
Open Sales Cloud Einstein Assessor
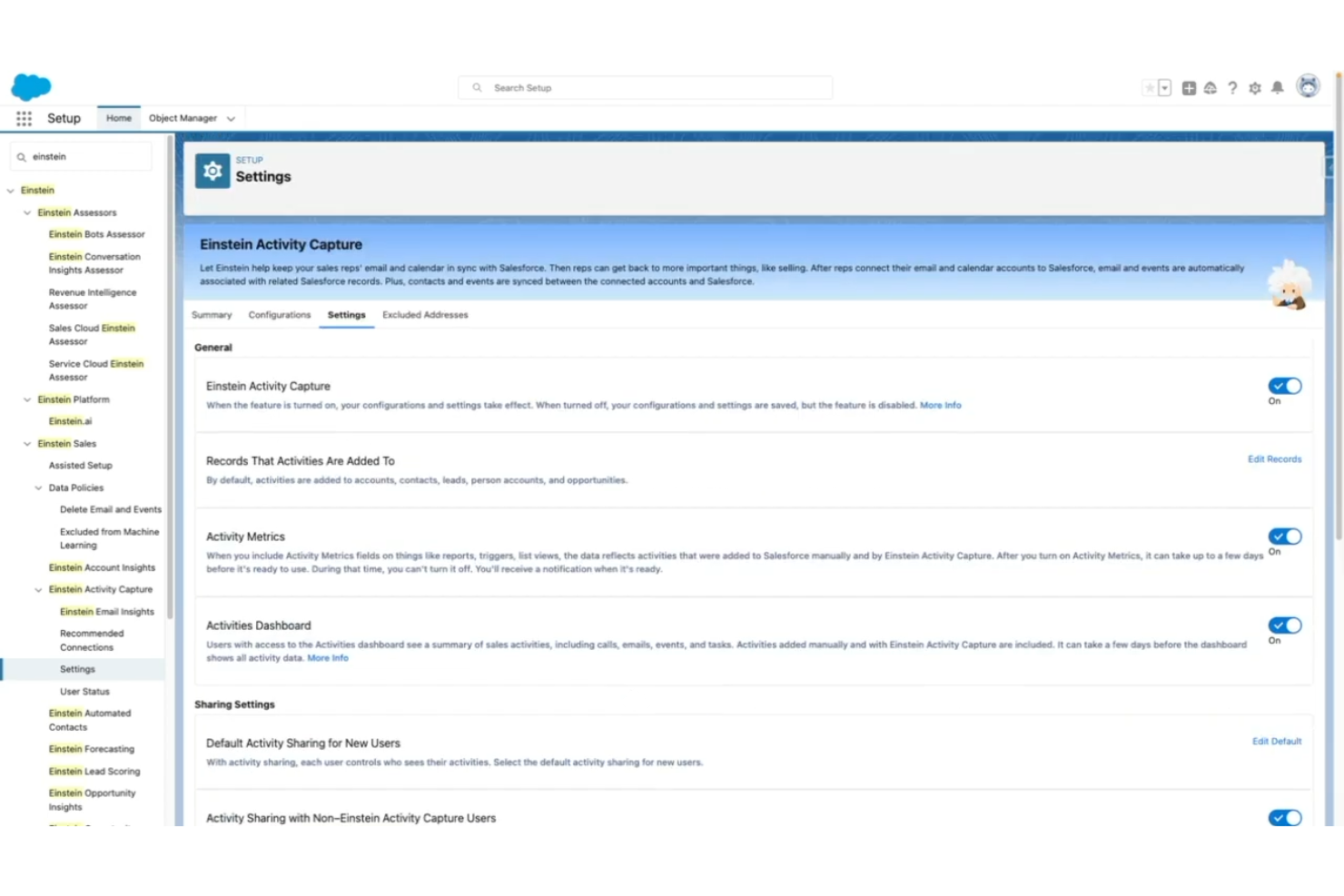point(92,335)
